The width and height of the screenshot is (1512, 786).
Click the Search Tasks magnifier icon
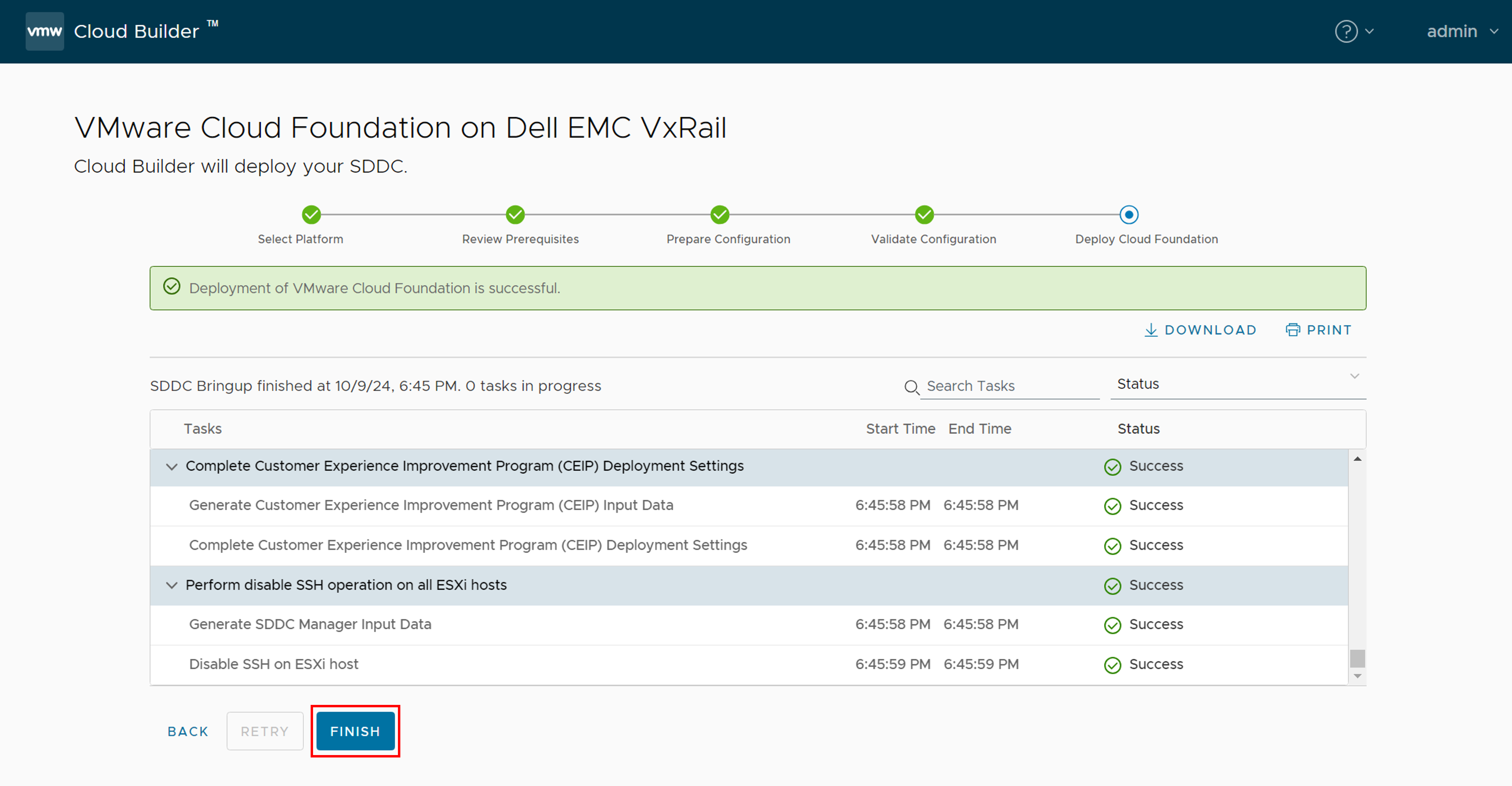pyautogui.click(x=912, y=387)
